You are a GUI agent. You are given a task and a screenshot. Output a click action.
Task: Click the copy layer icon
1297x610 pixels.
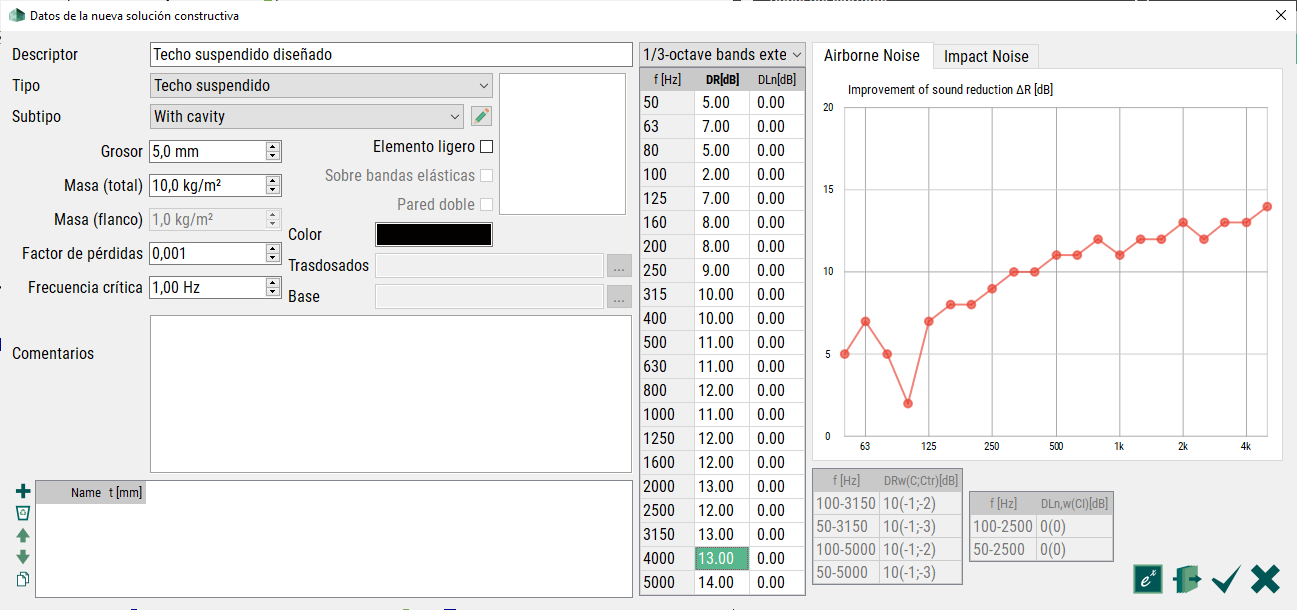(23, 579)
